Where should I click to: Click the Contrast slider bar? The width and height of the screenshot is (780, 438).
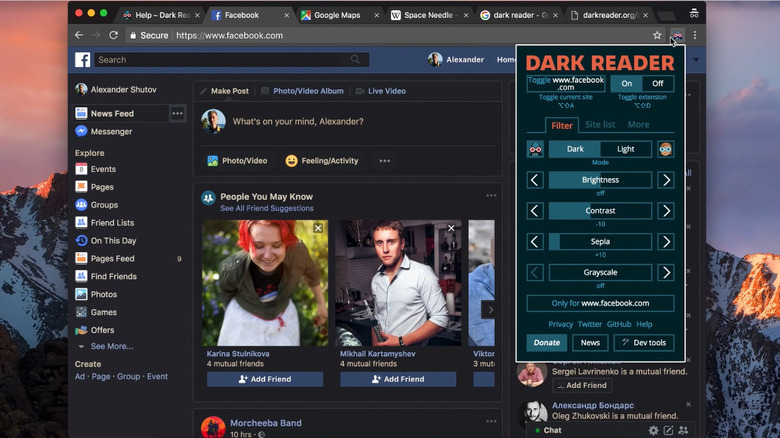(x=600, y=211)
